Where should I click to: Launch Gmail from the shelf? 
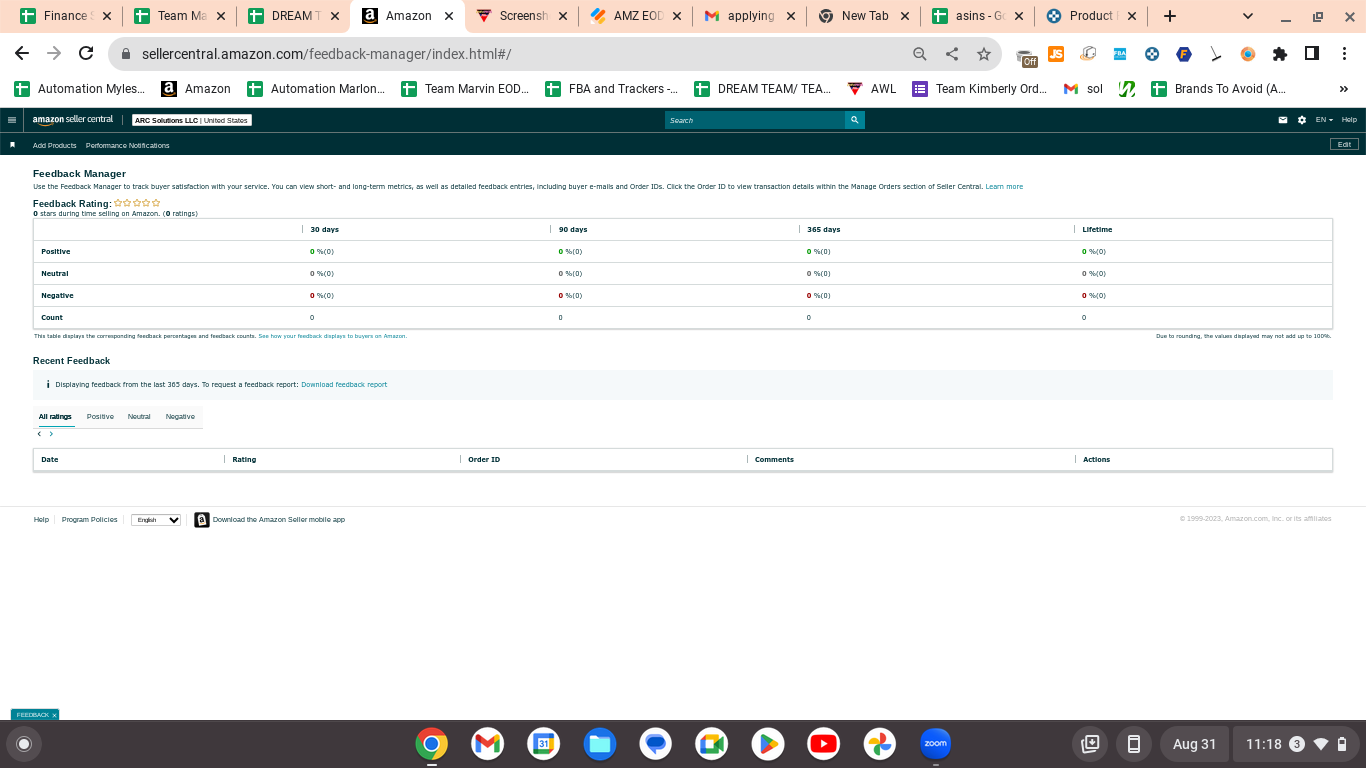pyautogui.click(x=487, y=744)
